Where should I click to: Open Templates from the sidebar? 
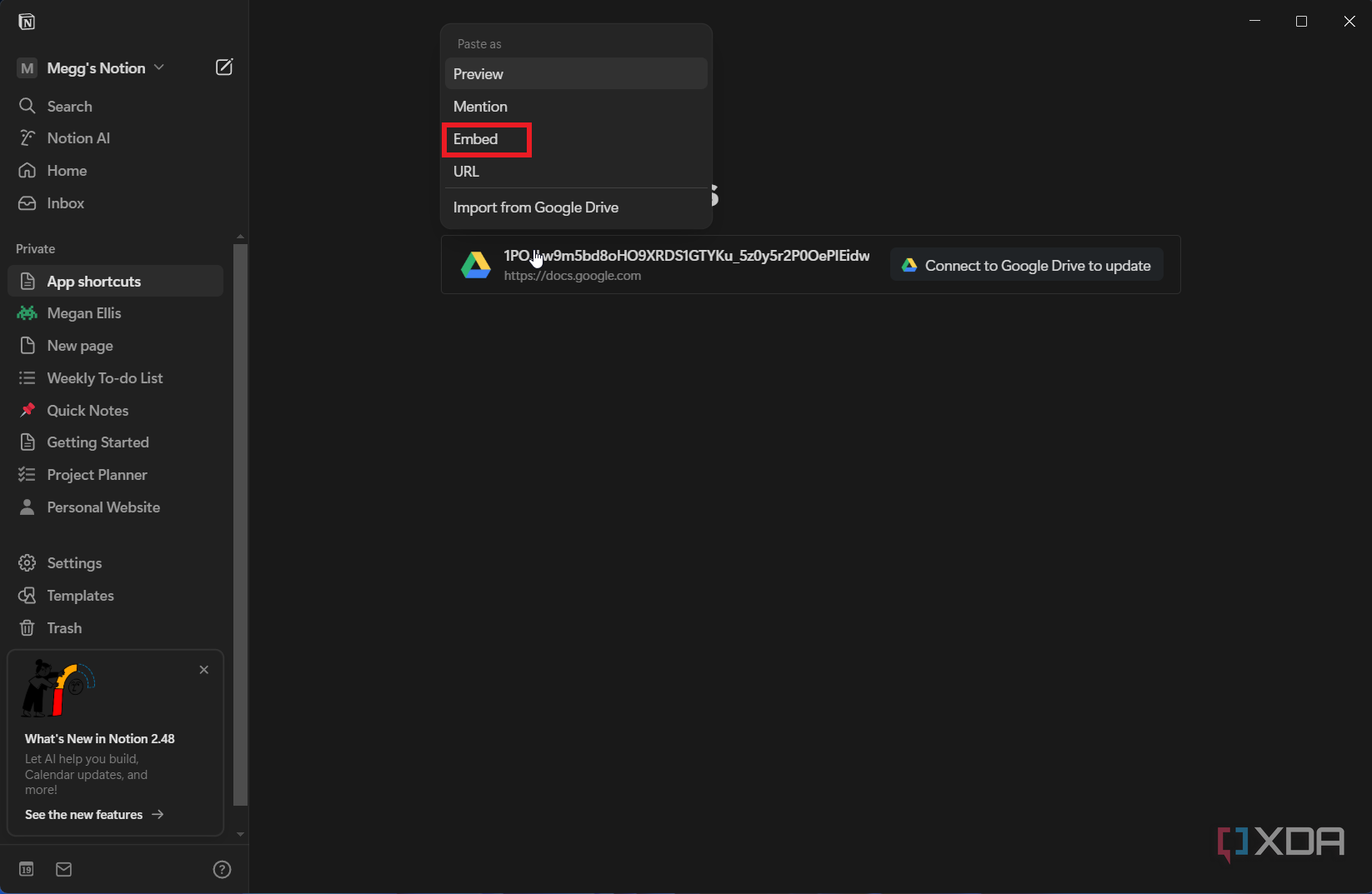(x=116, y=596)
